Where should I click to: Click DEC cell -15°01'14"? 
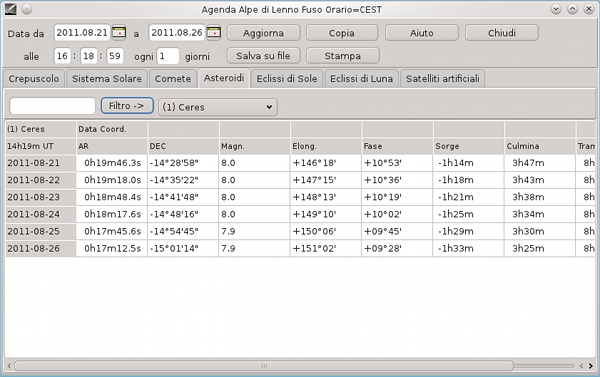(183, 248)
